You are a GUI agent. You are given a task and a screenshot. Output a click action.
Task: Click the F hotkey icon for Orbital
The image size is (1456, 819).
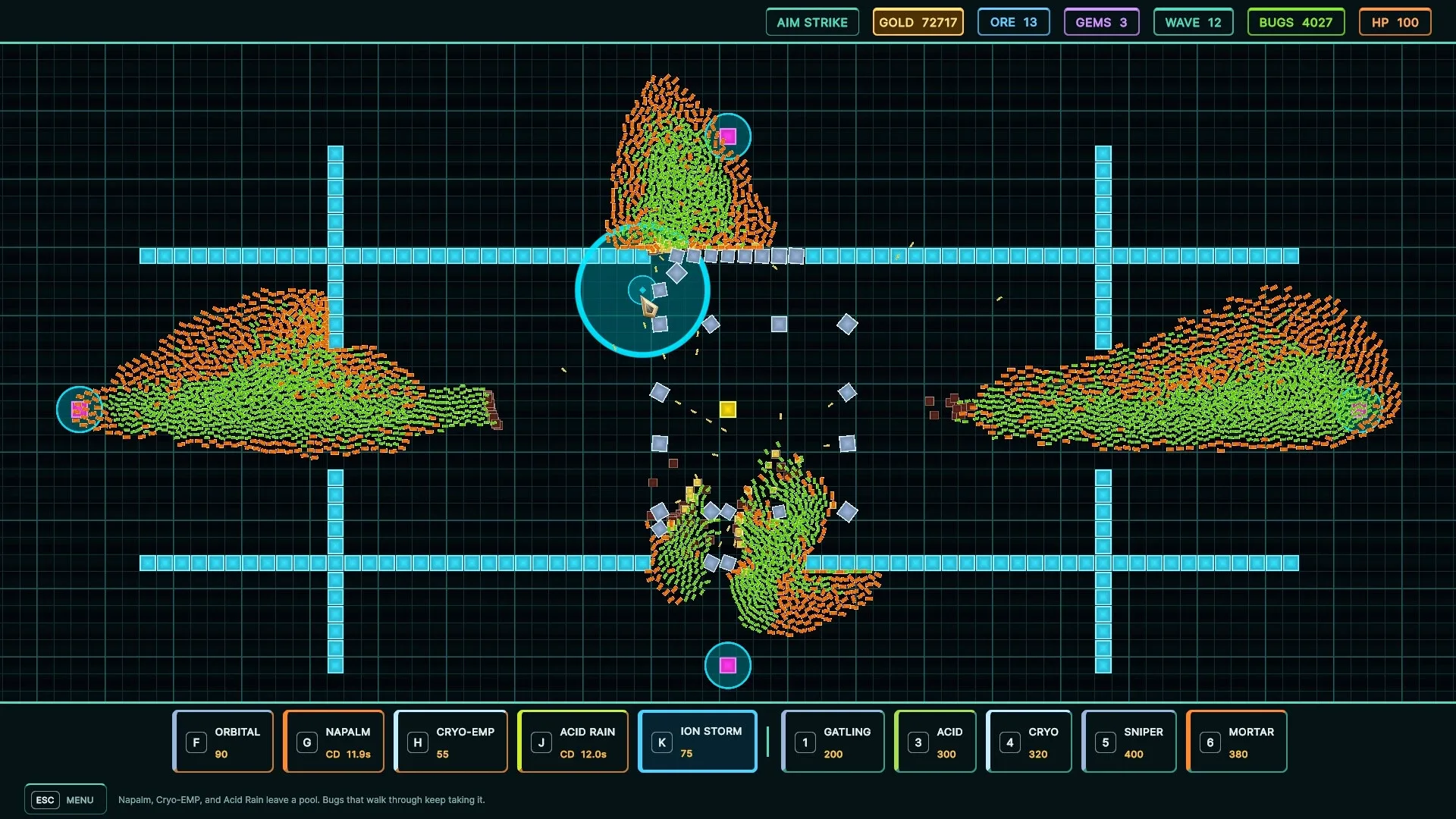coord(196,742)
